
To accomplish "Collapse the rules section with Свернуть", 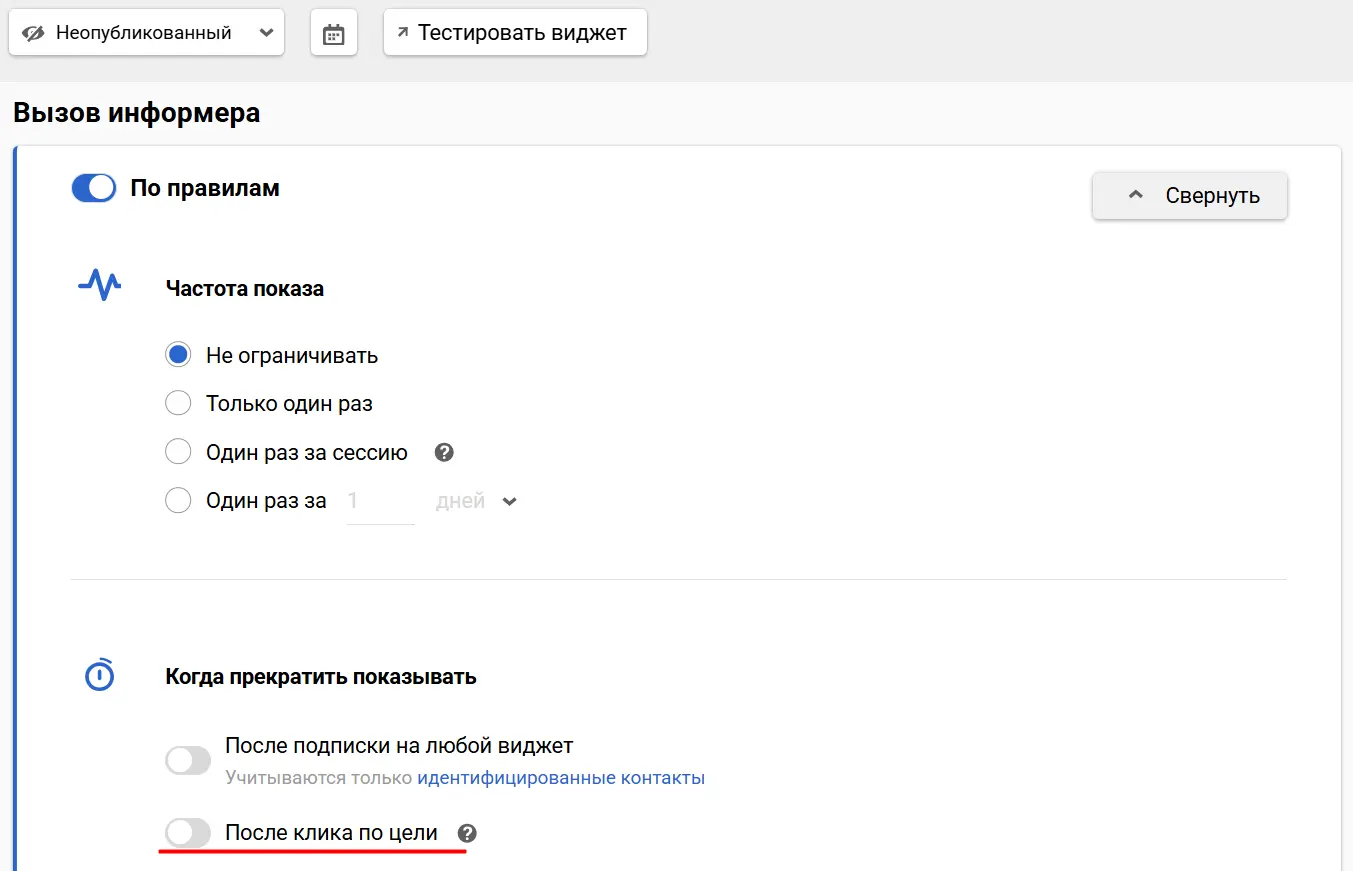I will [x=1189, y=195].
